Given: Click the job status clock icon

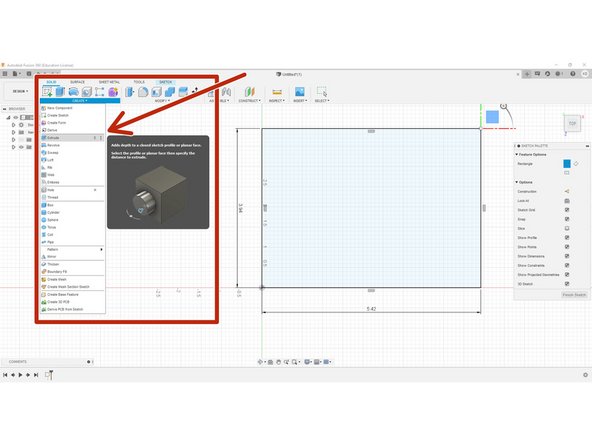Looking at the screenshot, I should (x=547, y=74).
